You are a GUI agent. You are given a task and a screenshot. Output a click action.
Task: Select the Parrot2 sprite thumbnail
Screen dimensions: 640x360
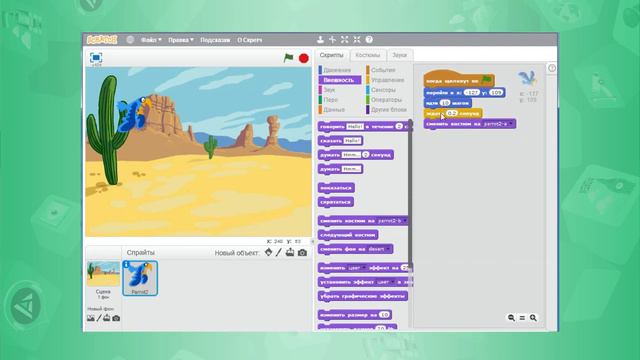point(140,278)
